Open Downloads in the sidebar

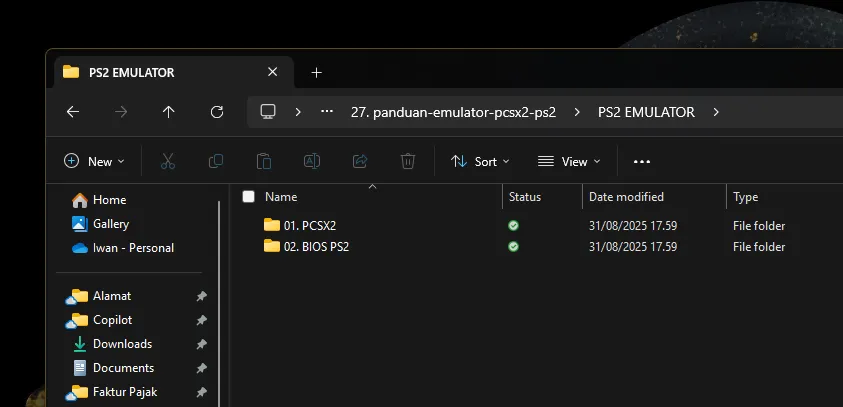(112, 344)
